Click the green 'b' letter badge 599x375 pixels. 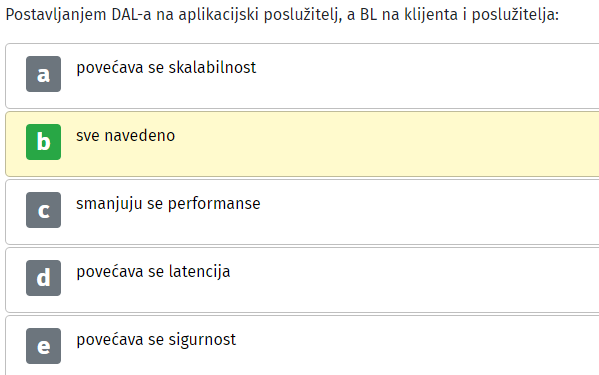[44, 142]
